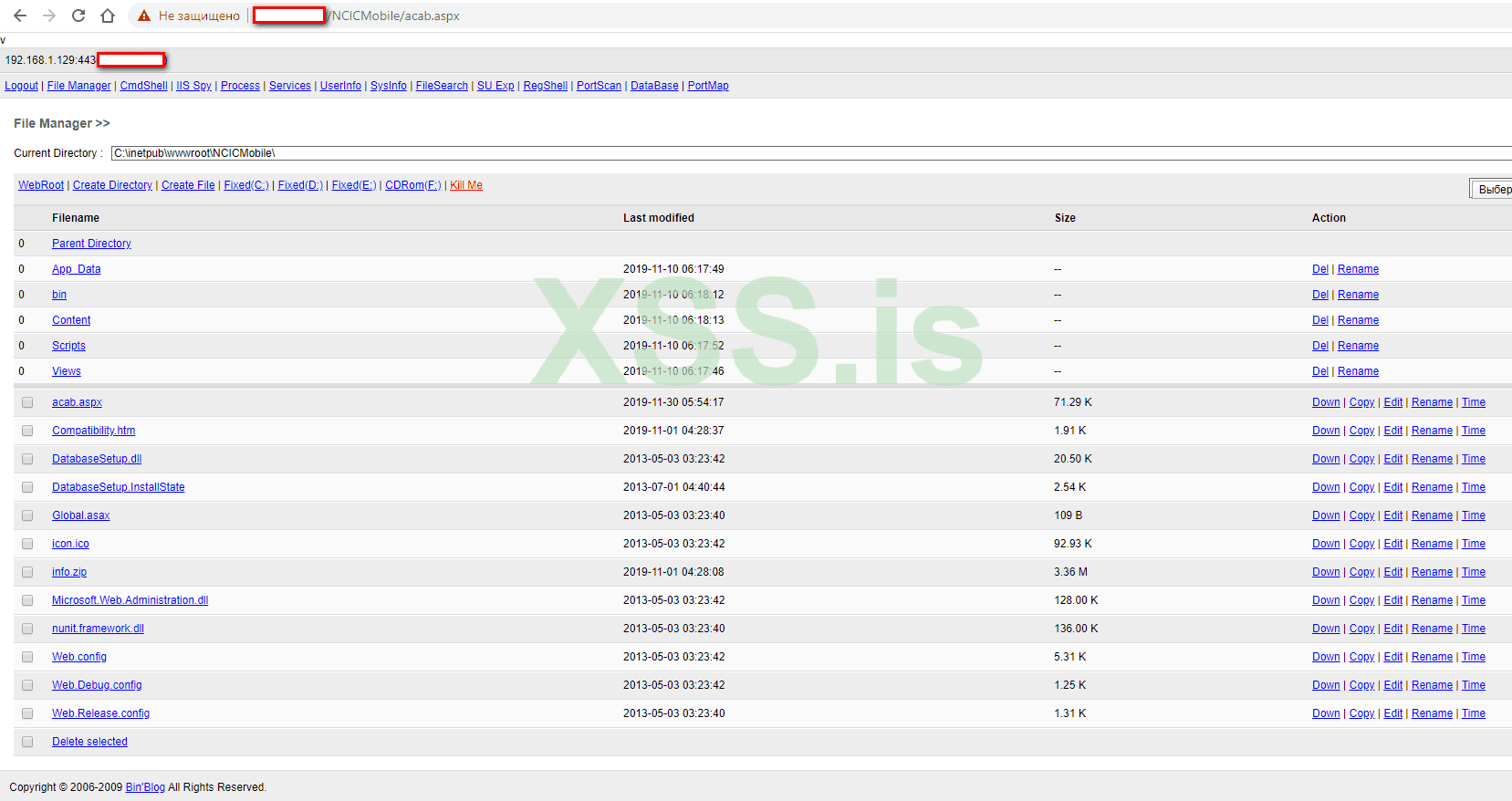Click the Delete selected link

pyautogui.click(x=89, y=742)
